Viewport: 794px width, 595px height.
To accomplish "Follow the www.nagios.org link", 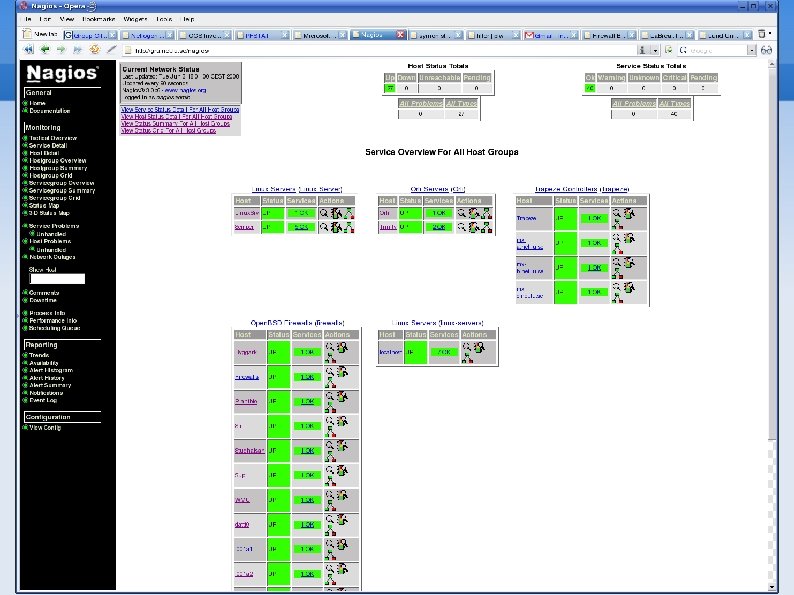I will click(185, 90).
